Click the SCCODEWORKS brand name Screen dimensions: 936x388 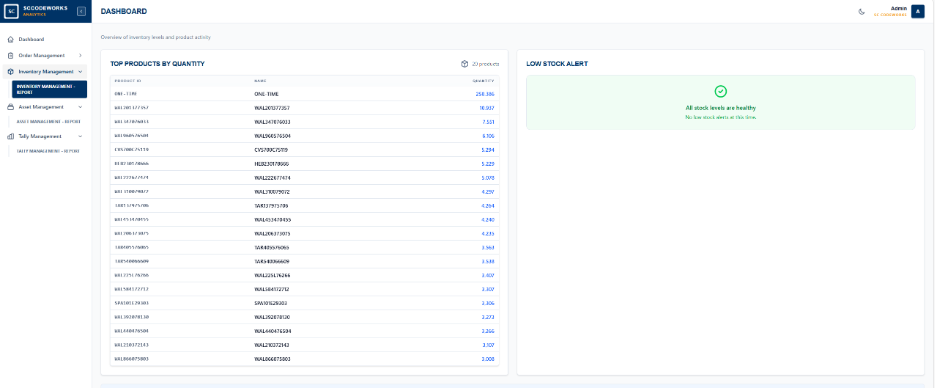point(45,8)
